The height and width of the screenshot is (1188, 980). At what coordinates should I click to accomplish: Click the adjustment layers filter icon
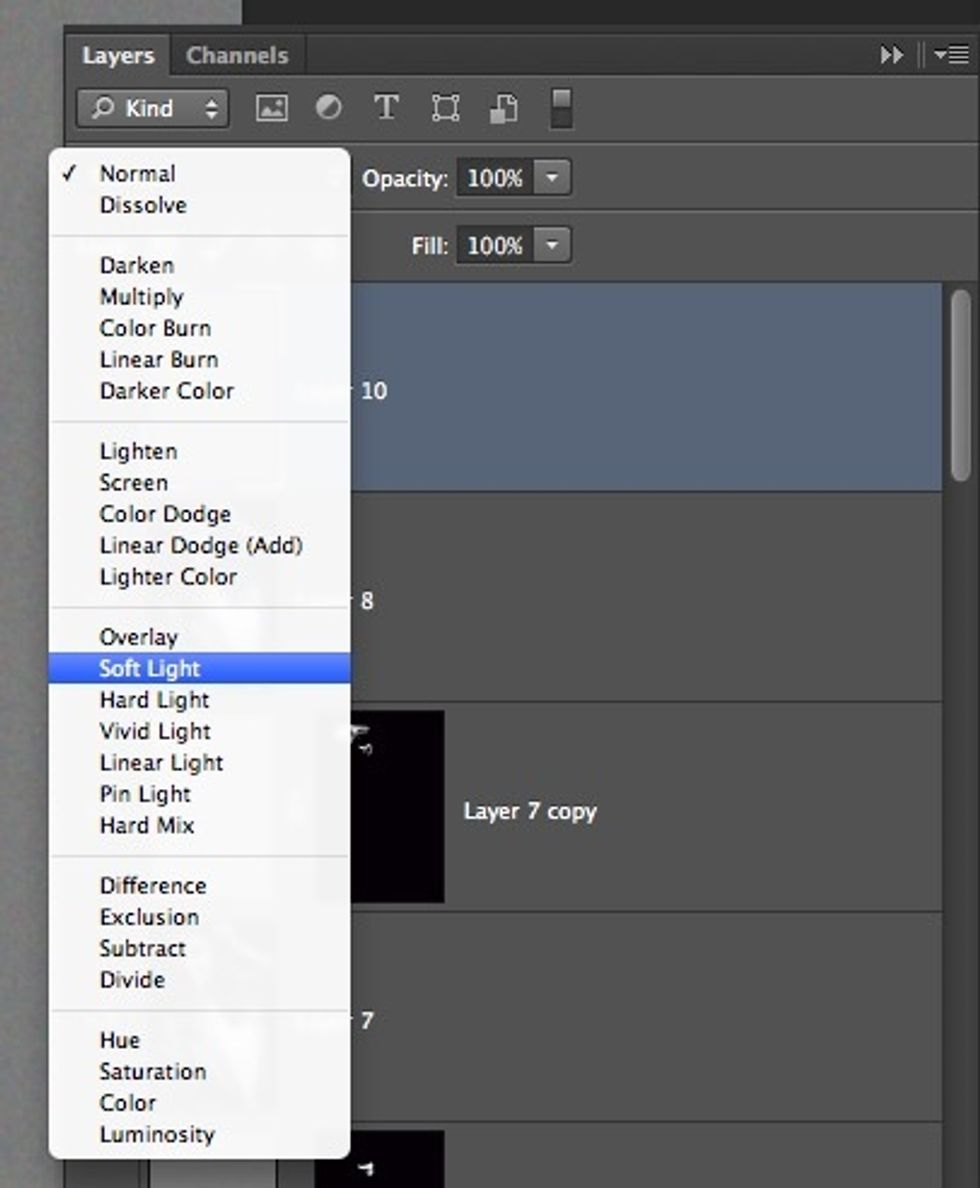click(x=327, y=108)
